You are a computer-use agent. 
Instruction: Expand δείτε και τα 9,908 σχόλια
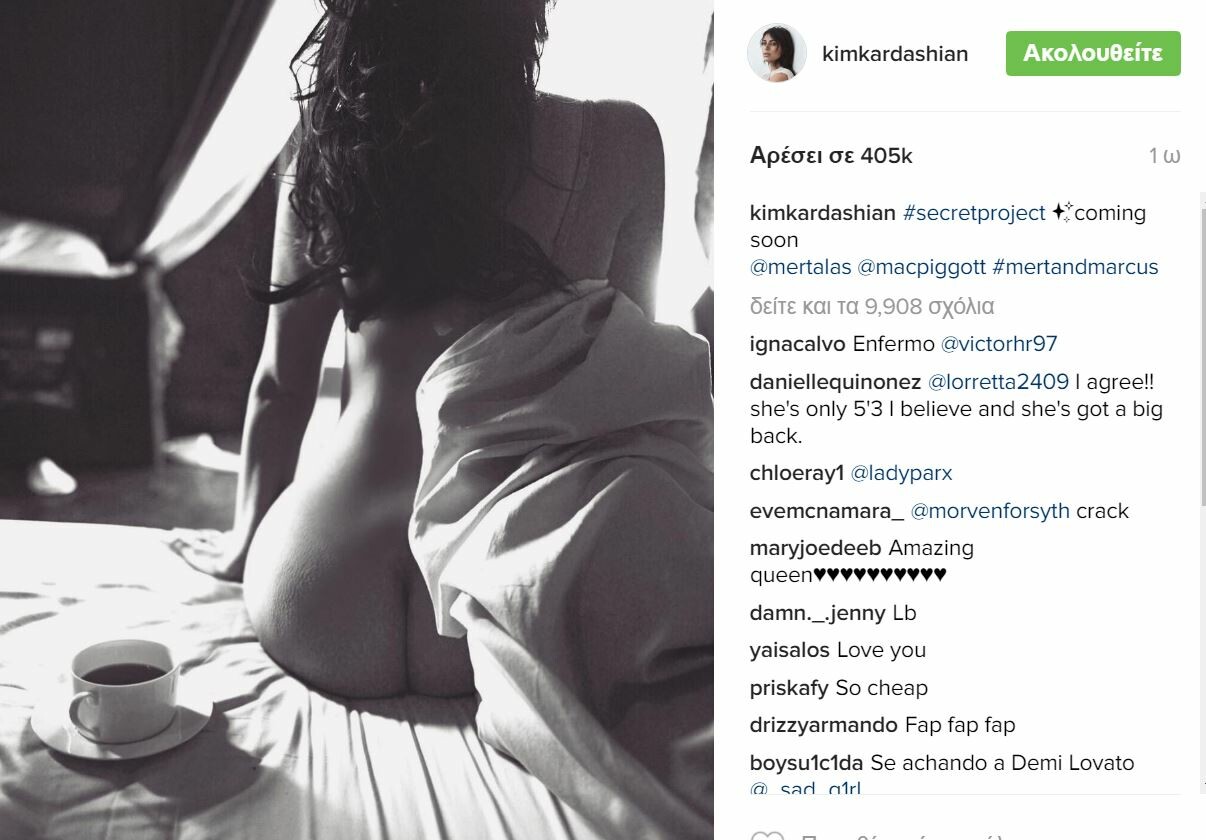[x=872, y=306]
